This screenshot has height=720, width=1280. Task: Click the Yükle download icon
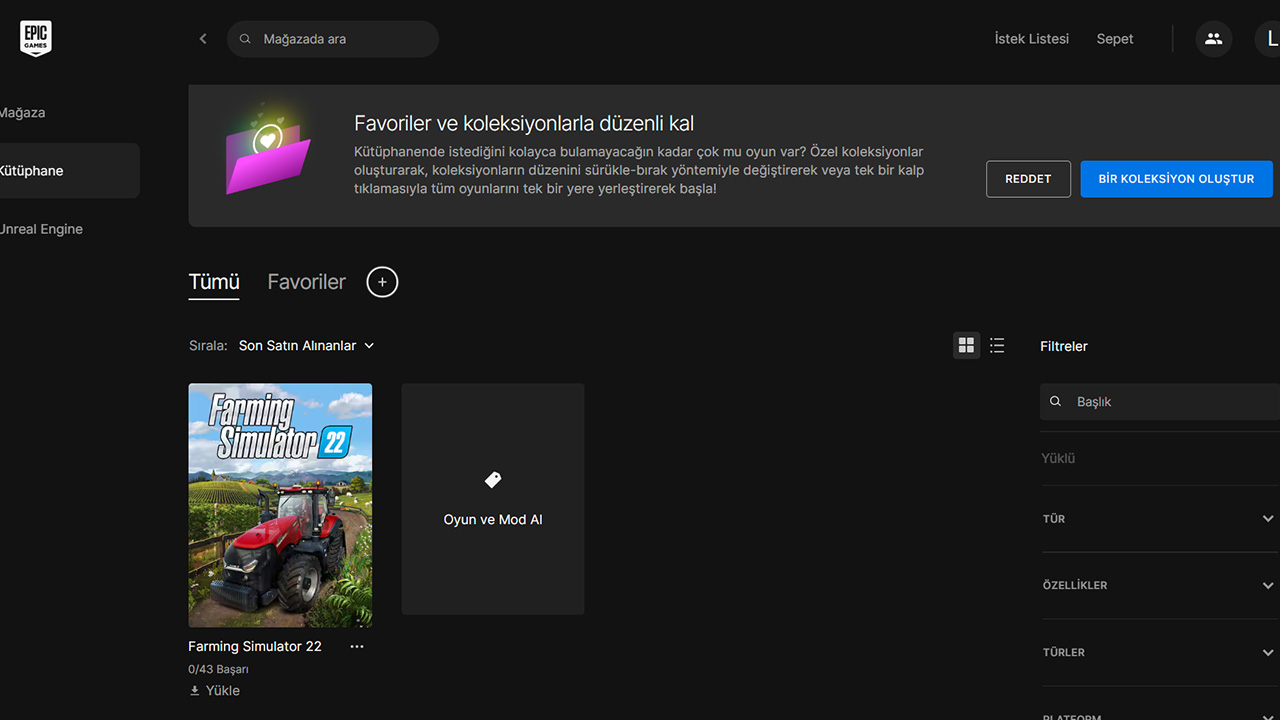(x=195, y=691)
